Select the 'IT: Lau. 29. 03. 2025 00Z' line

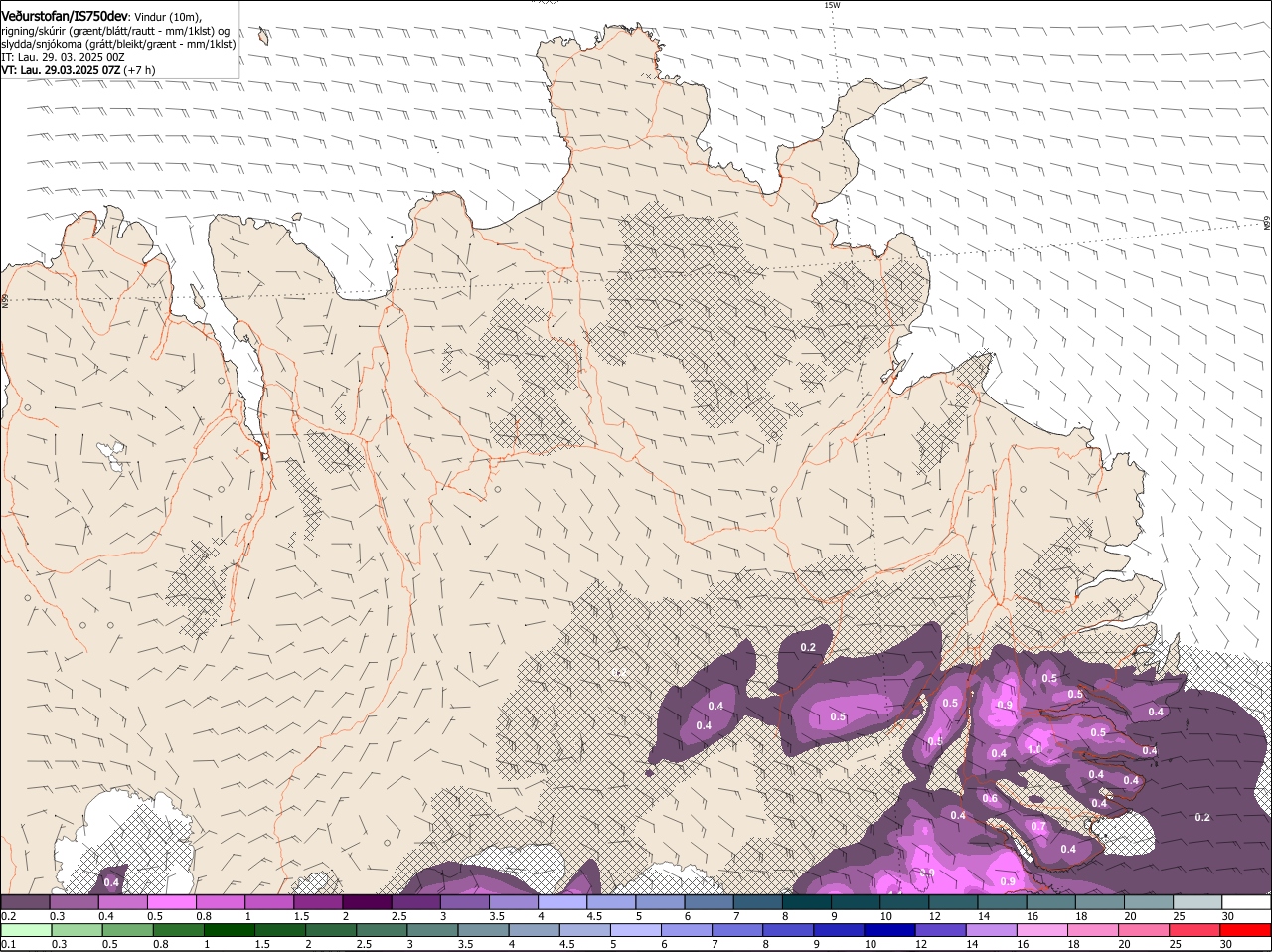pos(63,57)
